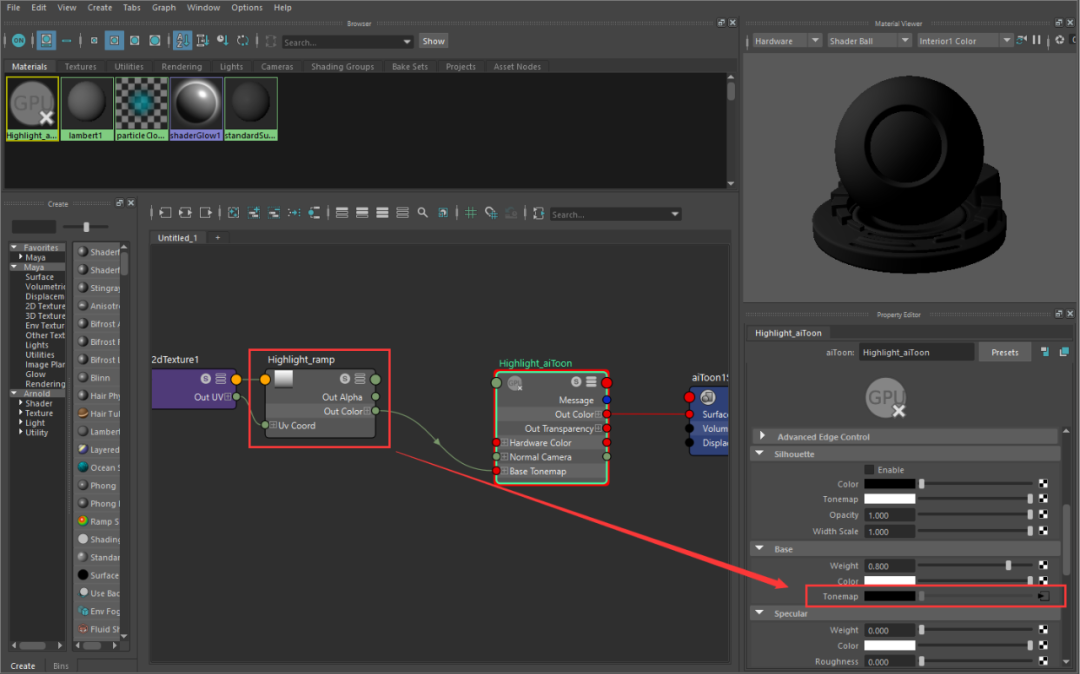Select the shaderGlow1 material swatch

click(196, 109)
